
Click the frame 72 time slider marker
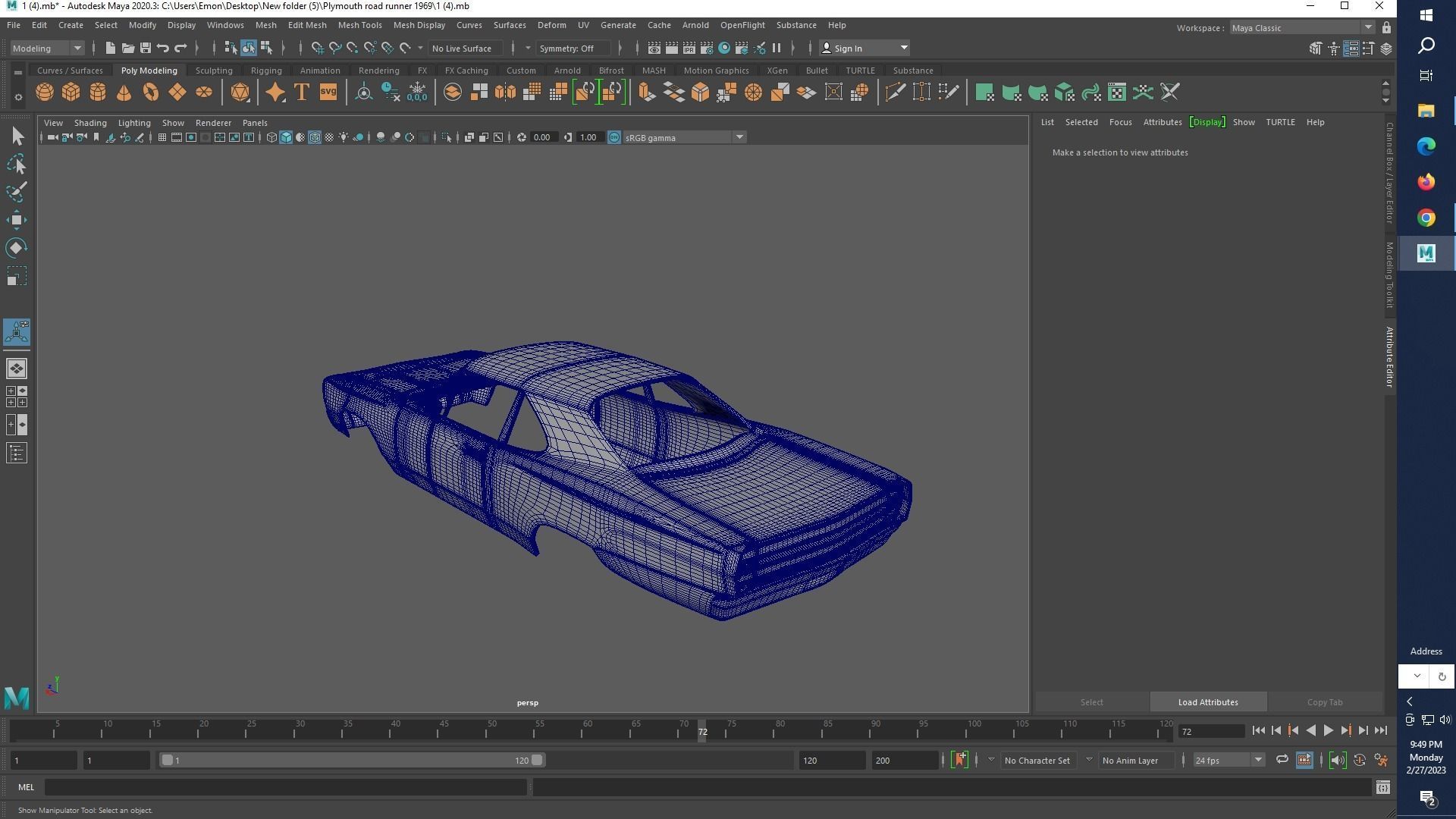(x=702, y=732)
